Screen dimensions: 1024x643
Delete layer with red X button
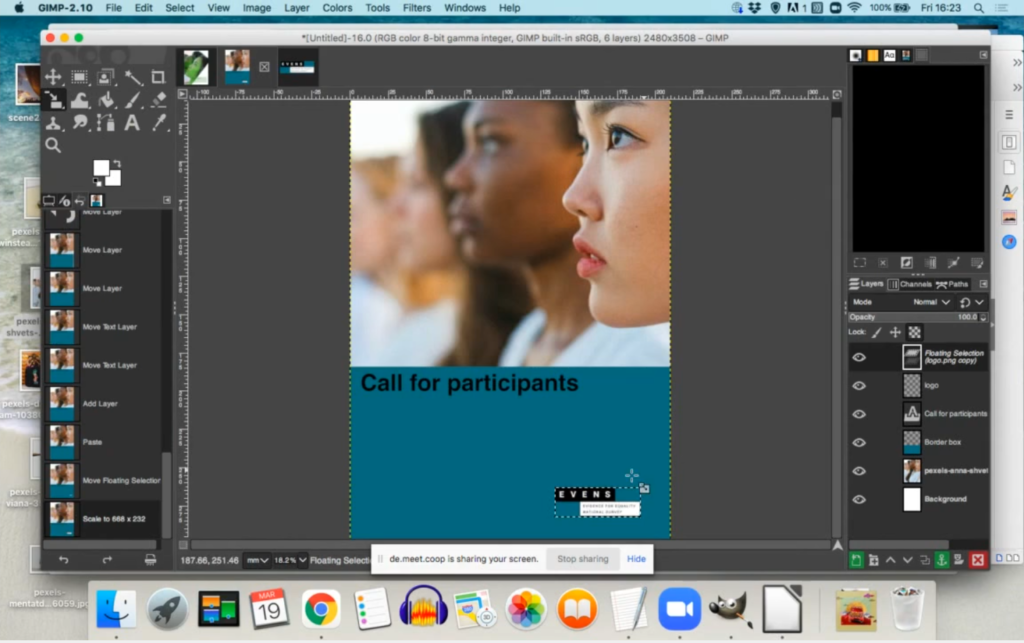978,559
